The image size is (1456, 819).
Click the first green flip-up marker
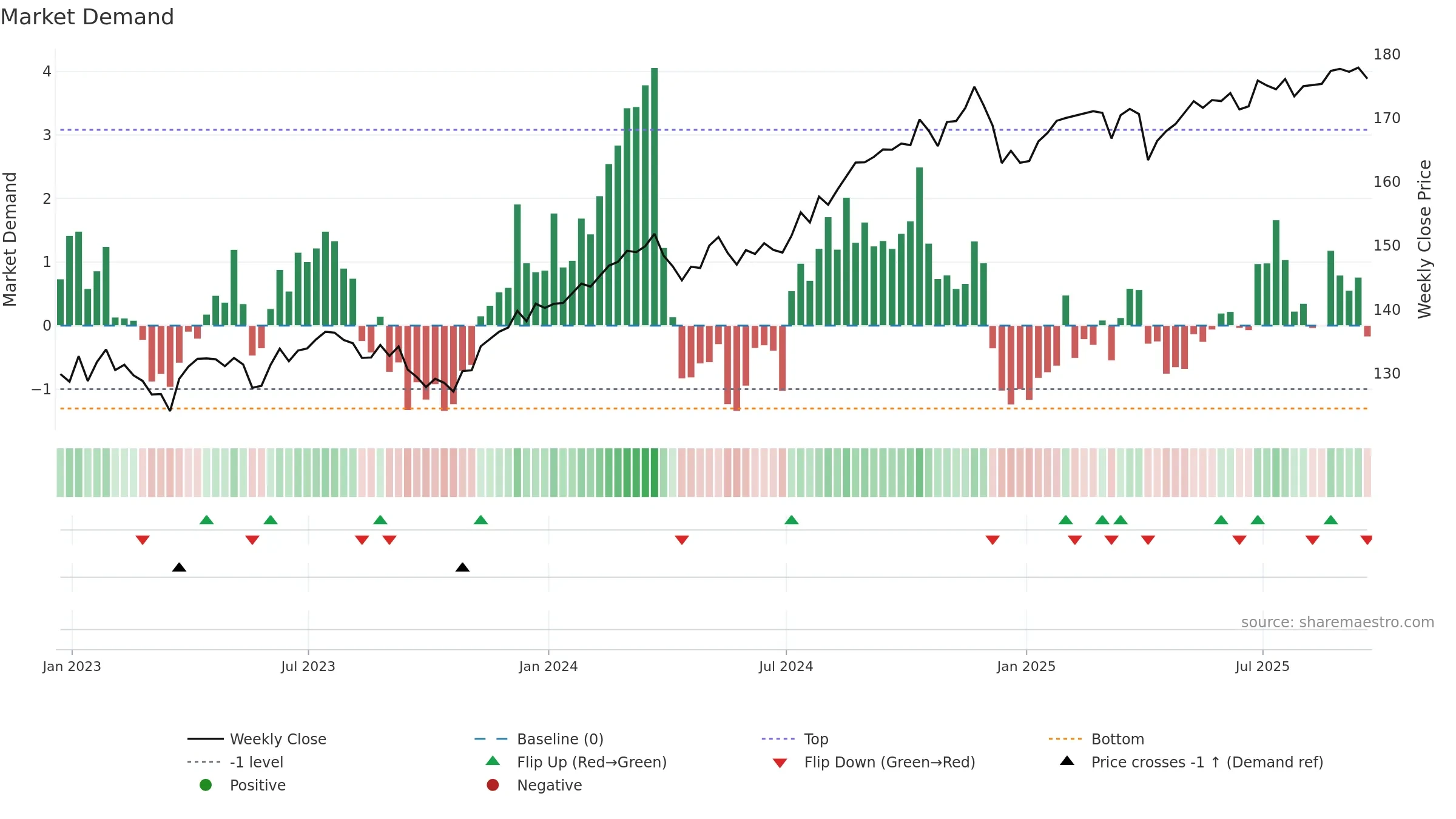point(206,520)
